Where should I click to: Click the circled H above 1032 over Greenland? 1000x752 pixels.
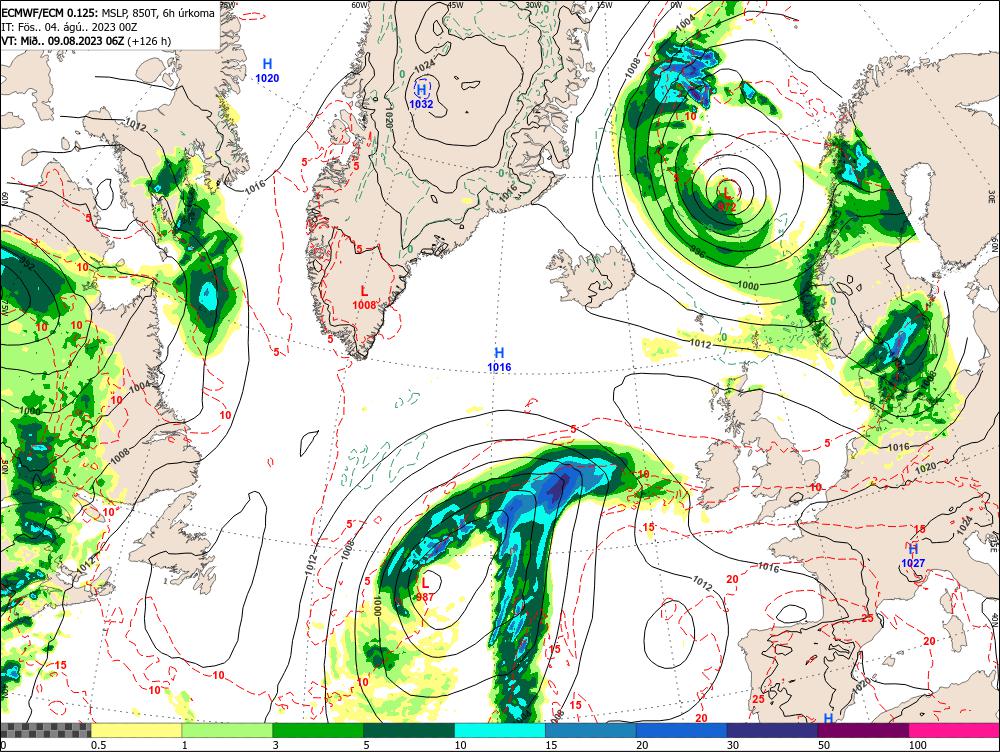pyautogui.click(x=422, y=90)
